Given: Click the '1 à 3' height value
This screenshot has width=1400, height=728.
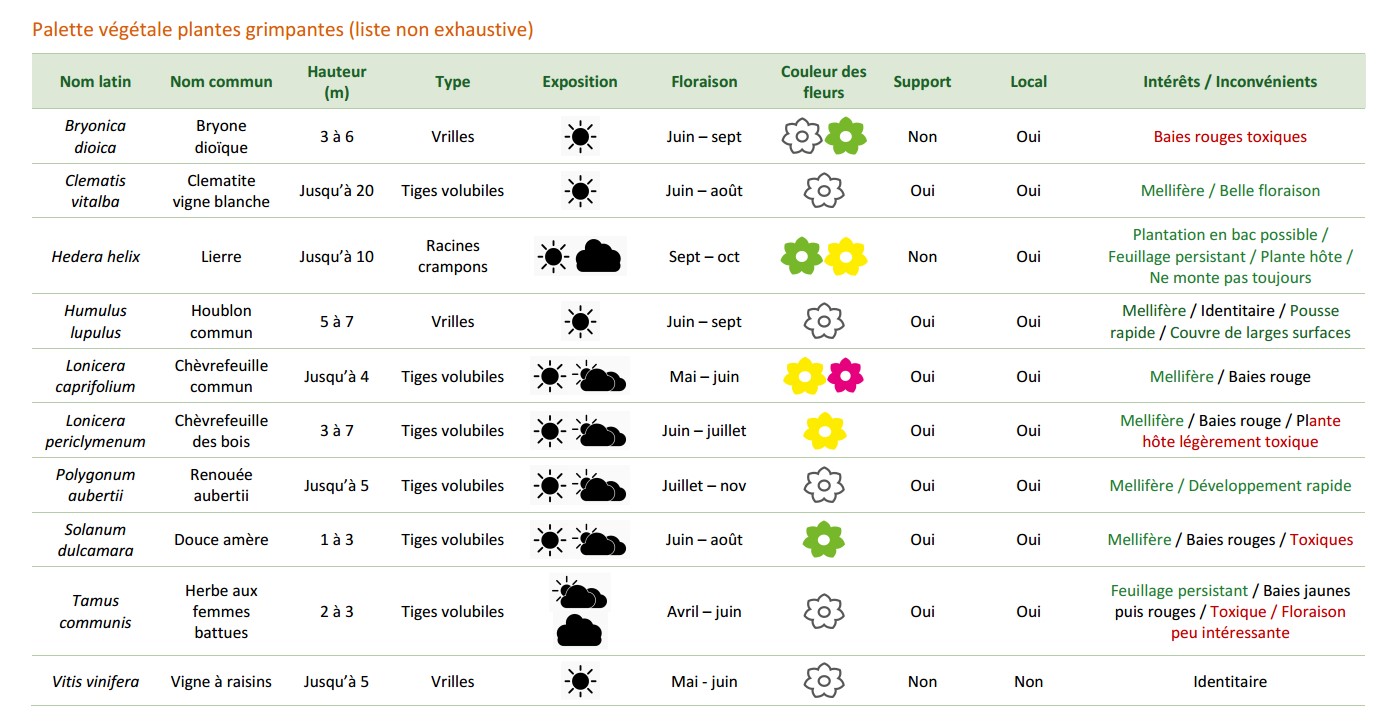Looking at the screenshot, I should pos(337,539).
